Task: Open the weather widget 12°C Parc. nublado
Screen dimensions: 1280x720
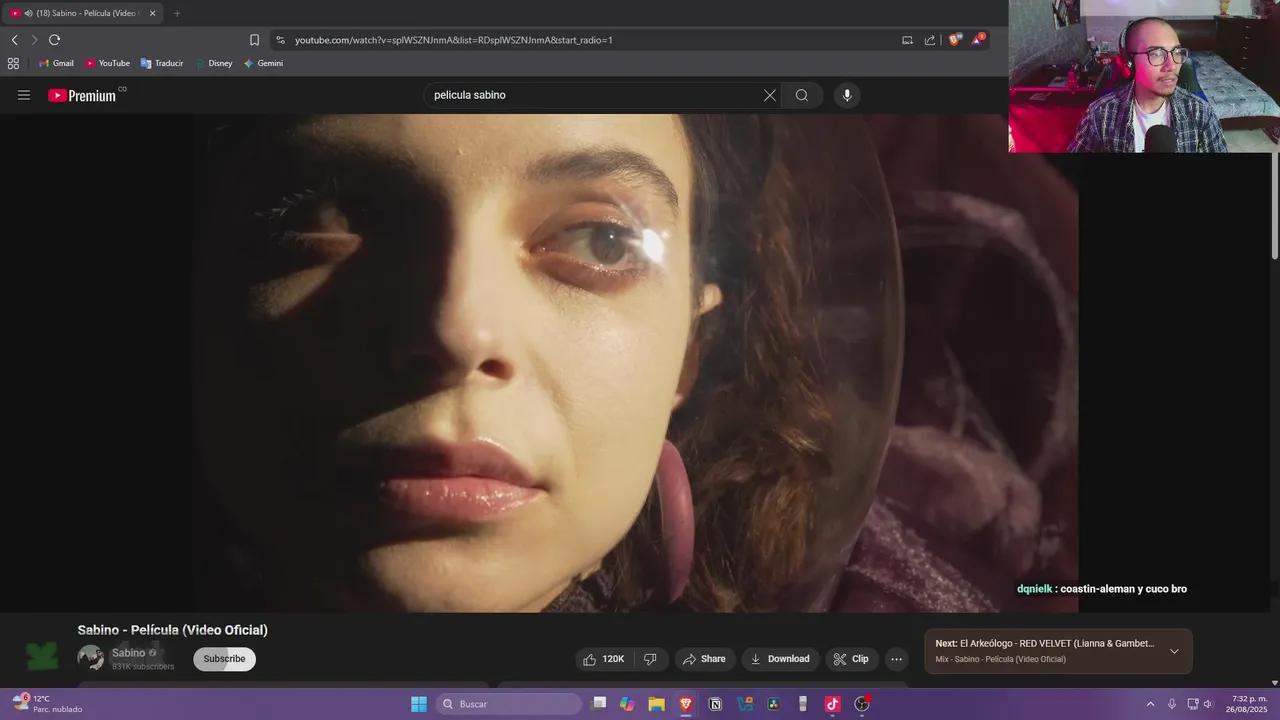Action: point(47,704)
